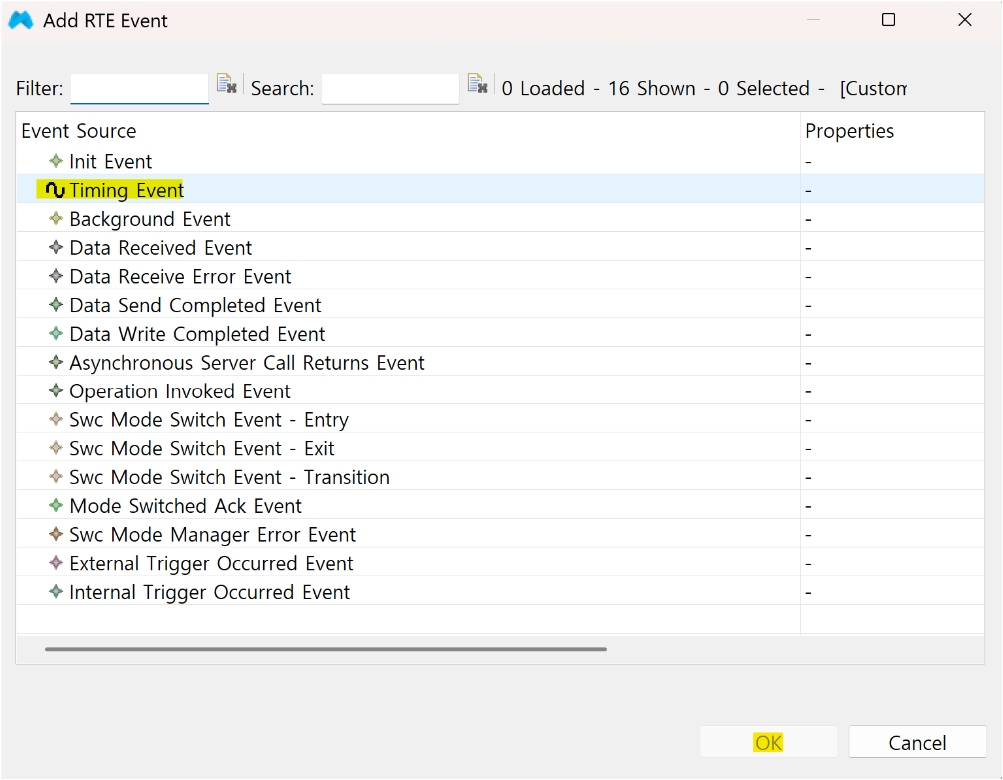
Task: Click the Data Send Completed Event icon
Action: point(56,305)
